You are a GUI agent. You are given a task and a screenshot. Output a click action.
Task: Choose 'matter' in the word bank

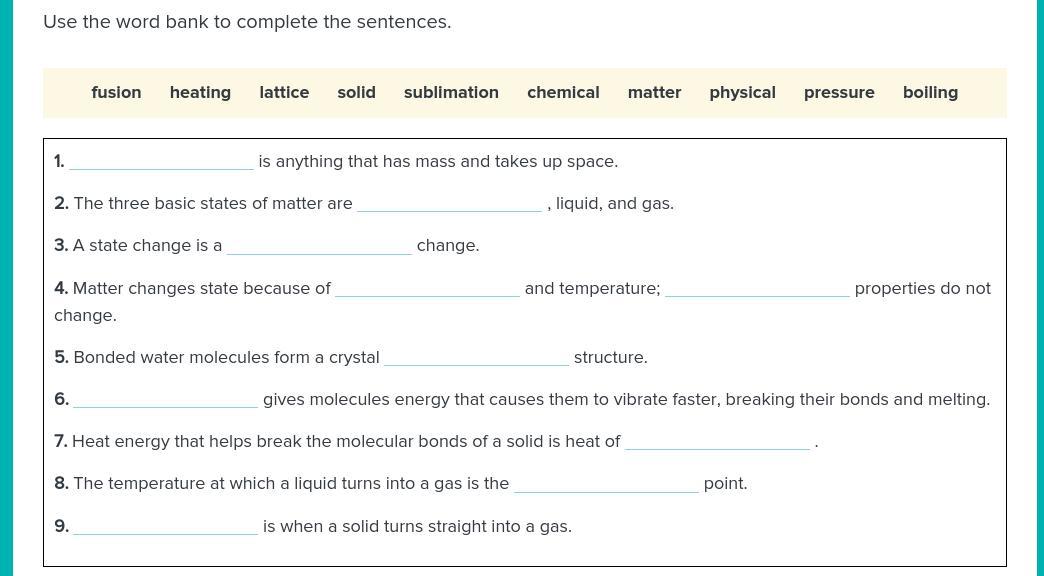654,93
